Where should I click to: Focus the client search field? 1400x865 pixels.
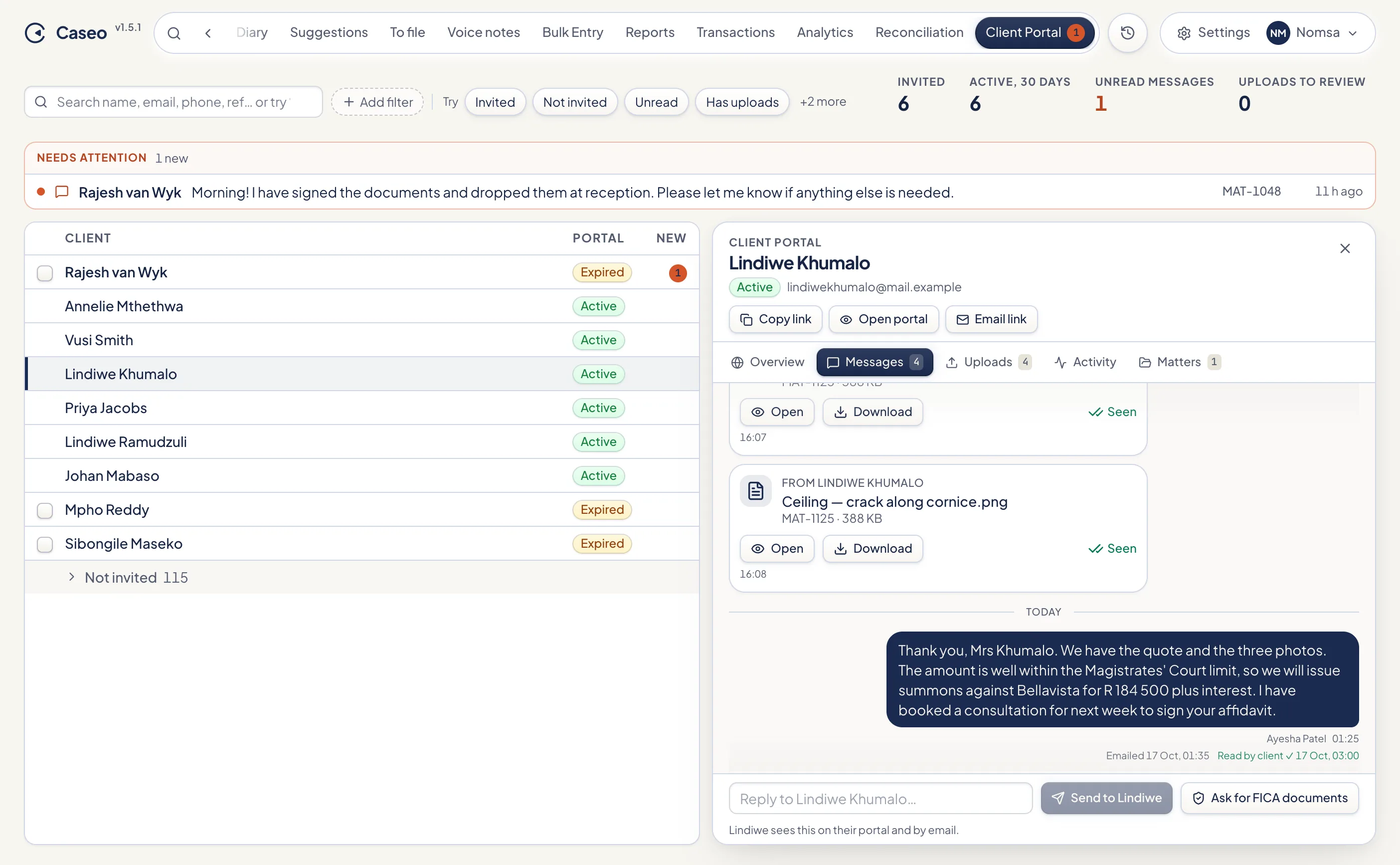pos(173,102)
